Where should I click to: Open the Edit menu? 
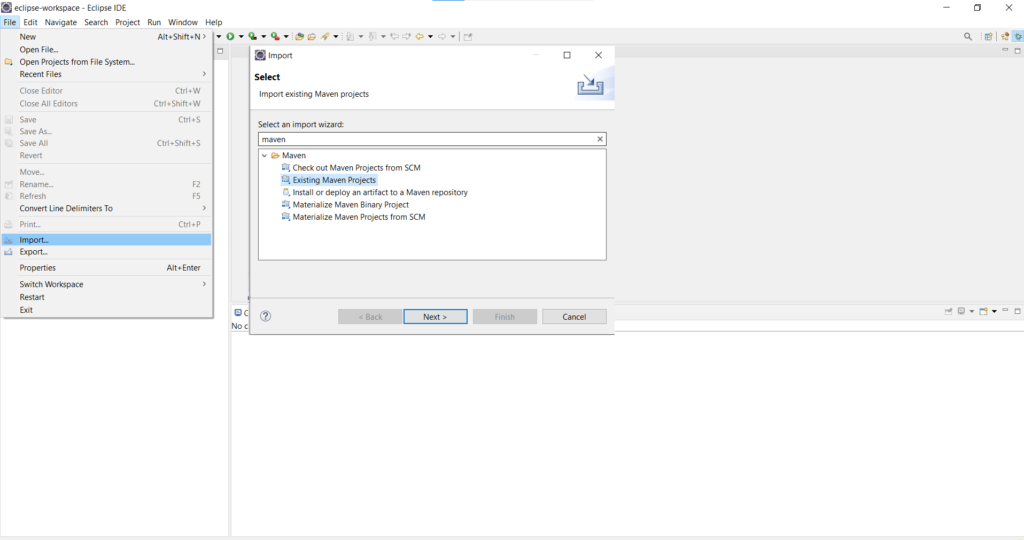point(30,22)
